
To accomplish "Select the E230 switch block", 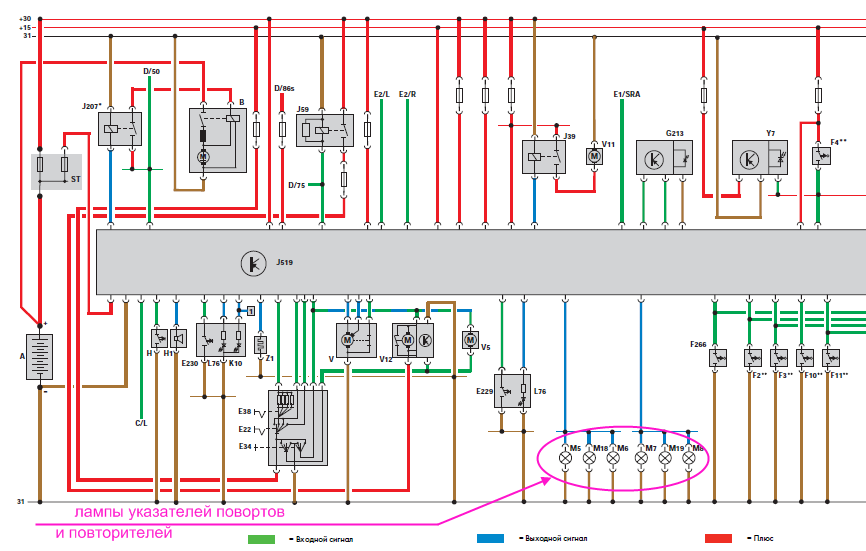I will click(221, 340).
